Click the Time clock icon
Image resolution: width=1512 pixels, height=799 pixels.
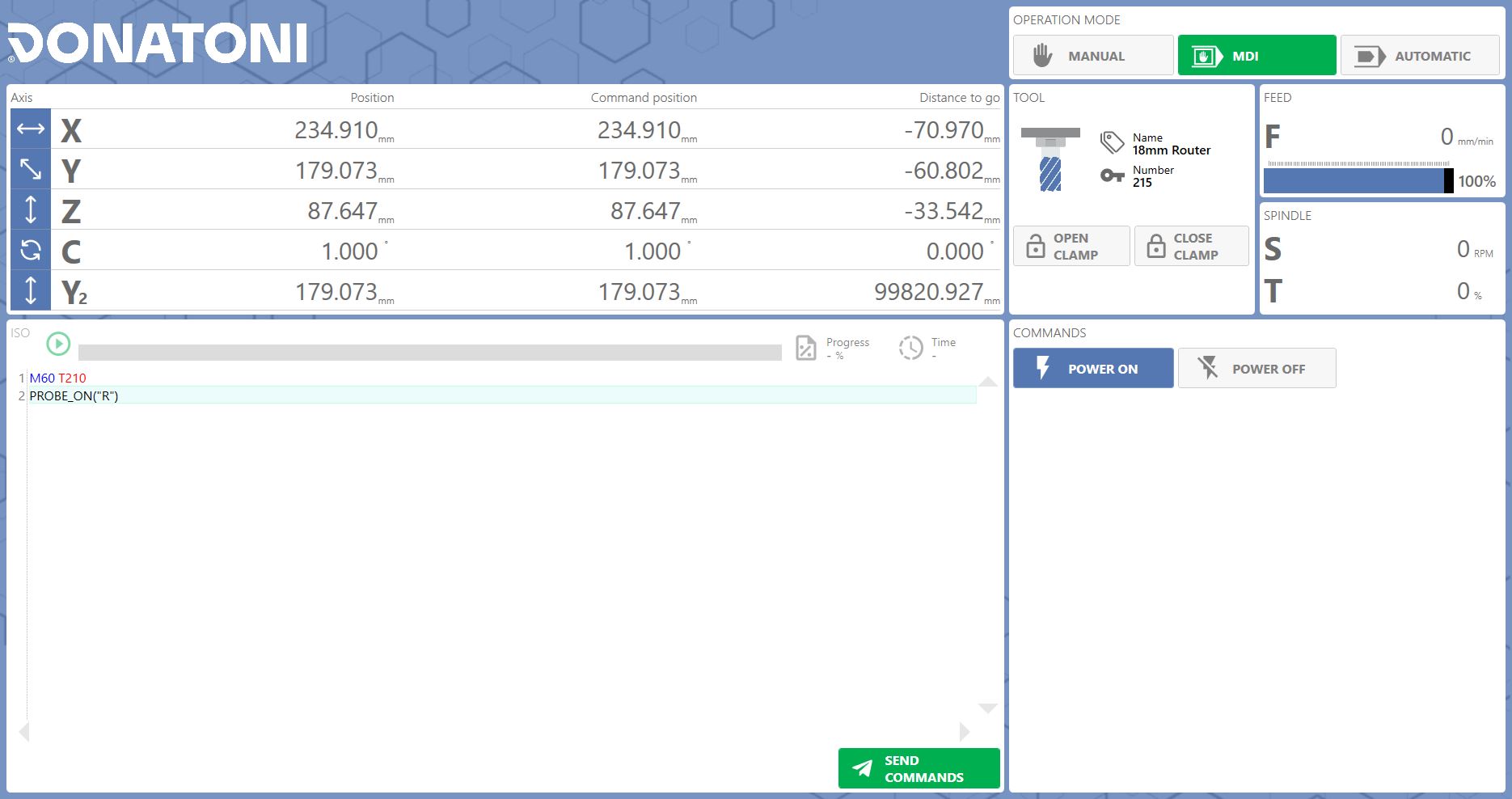tap(910, 348)
